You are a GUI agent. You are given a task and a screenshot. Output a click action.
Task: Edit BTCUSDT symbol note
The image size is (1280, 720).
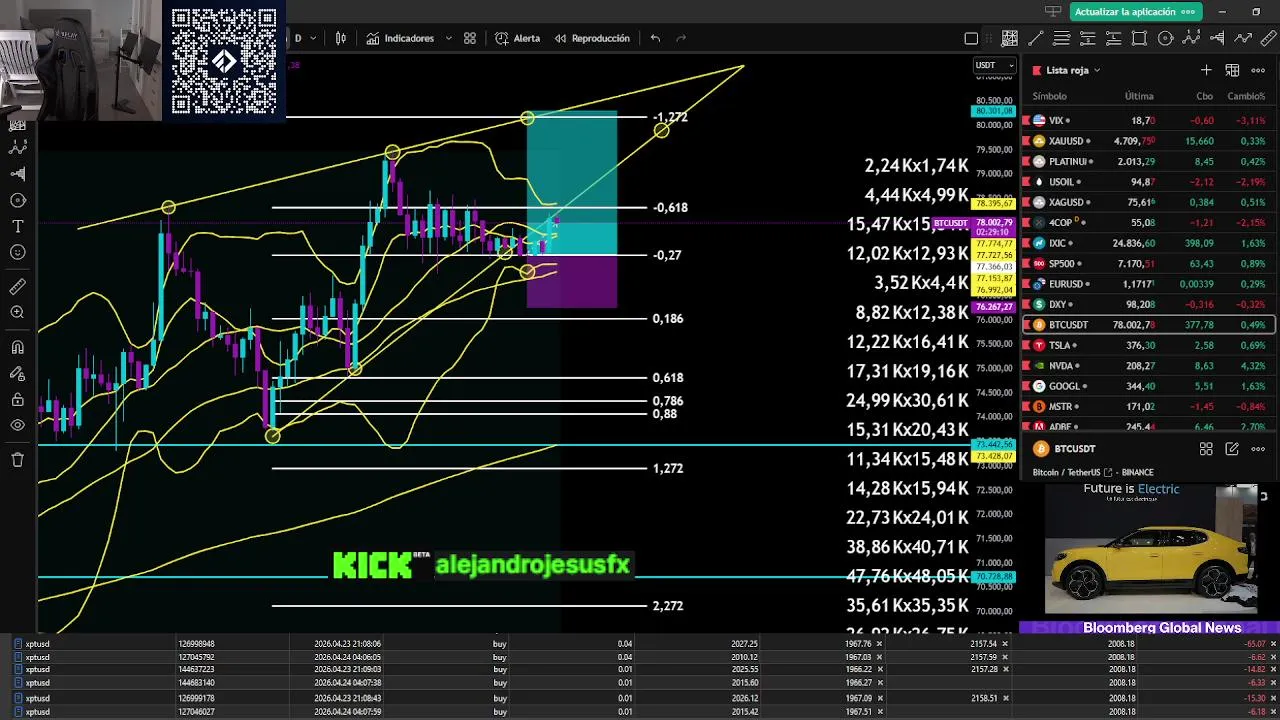[1232, 449]
